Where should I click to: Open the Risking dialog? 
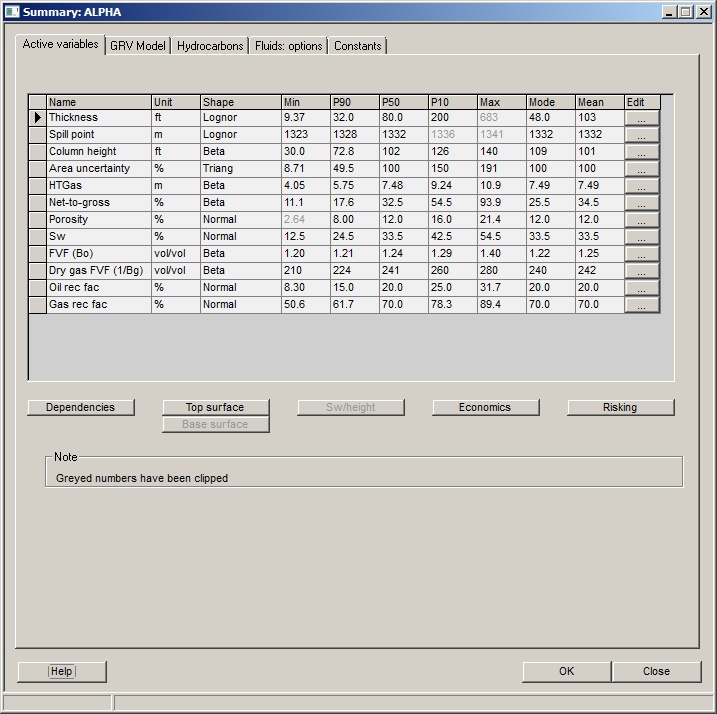(x=620, y=407)
